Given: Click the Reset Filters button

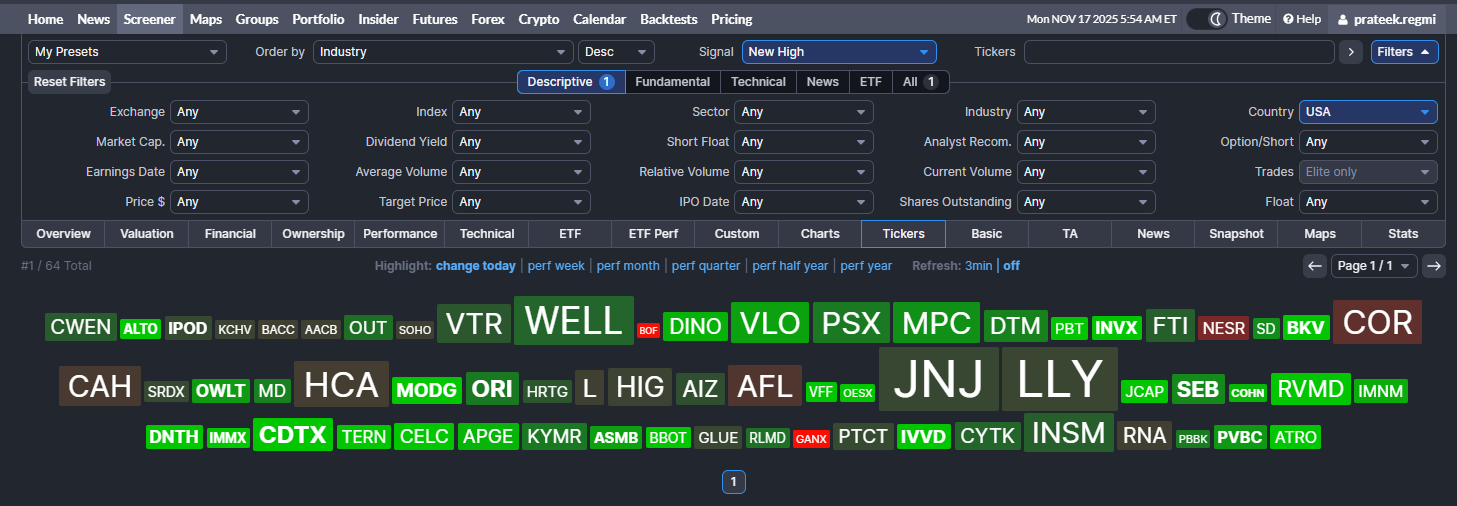Looking at the screenshot, I should [x=70, y=82].
